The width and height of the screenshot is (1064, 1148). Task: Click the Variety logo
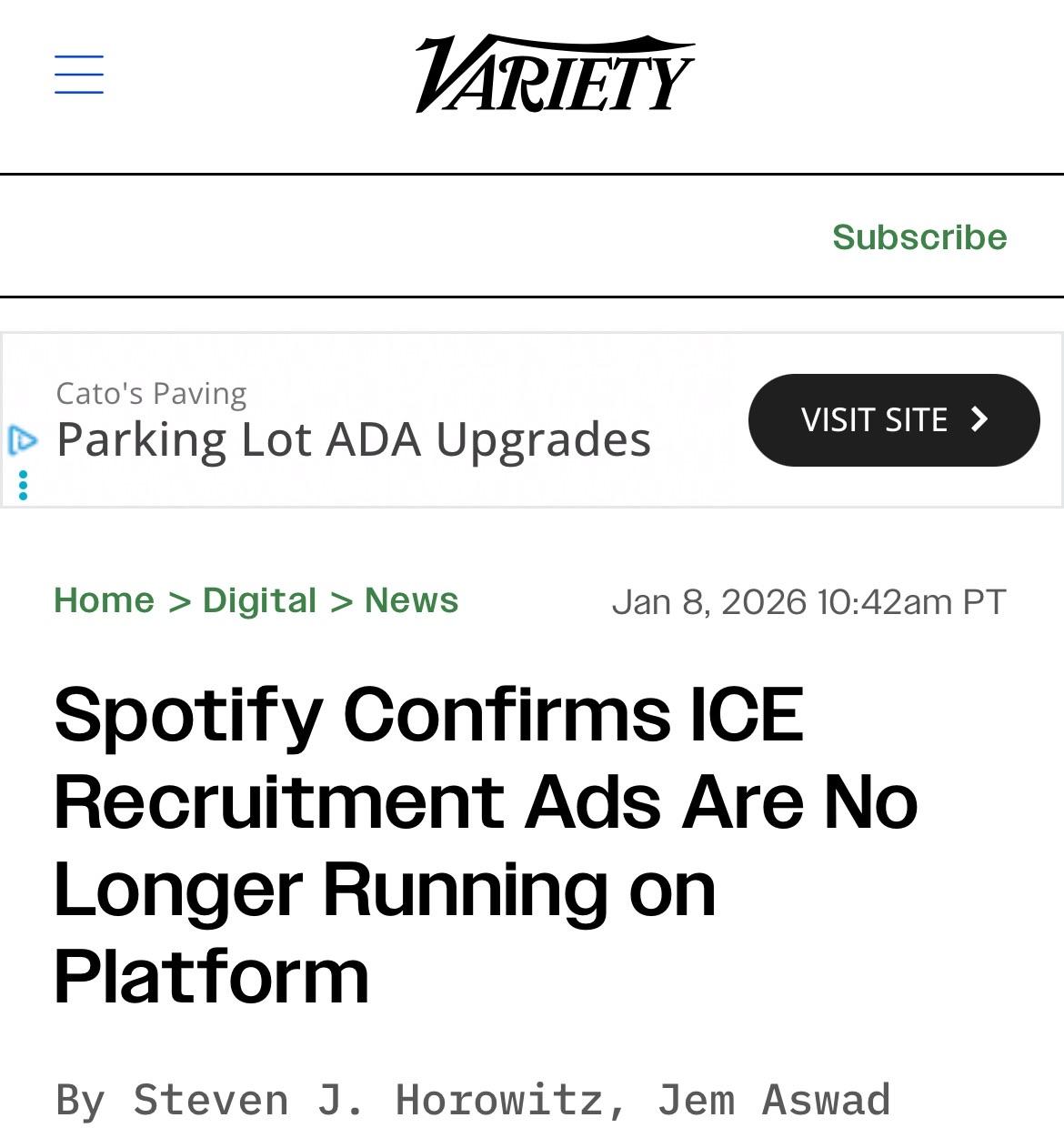click(x=555, y=75)
